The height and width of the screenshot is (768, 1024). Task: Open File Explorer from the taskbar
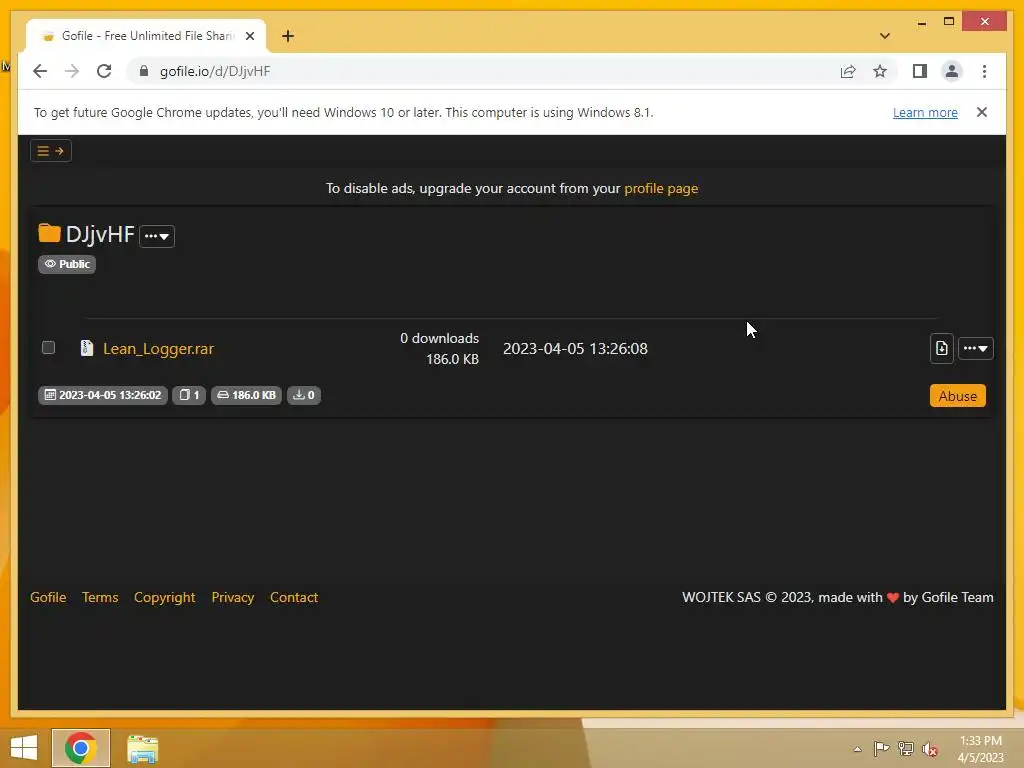(142, 748)
